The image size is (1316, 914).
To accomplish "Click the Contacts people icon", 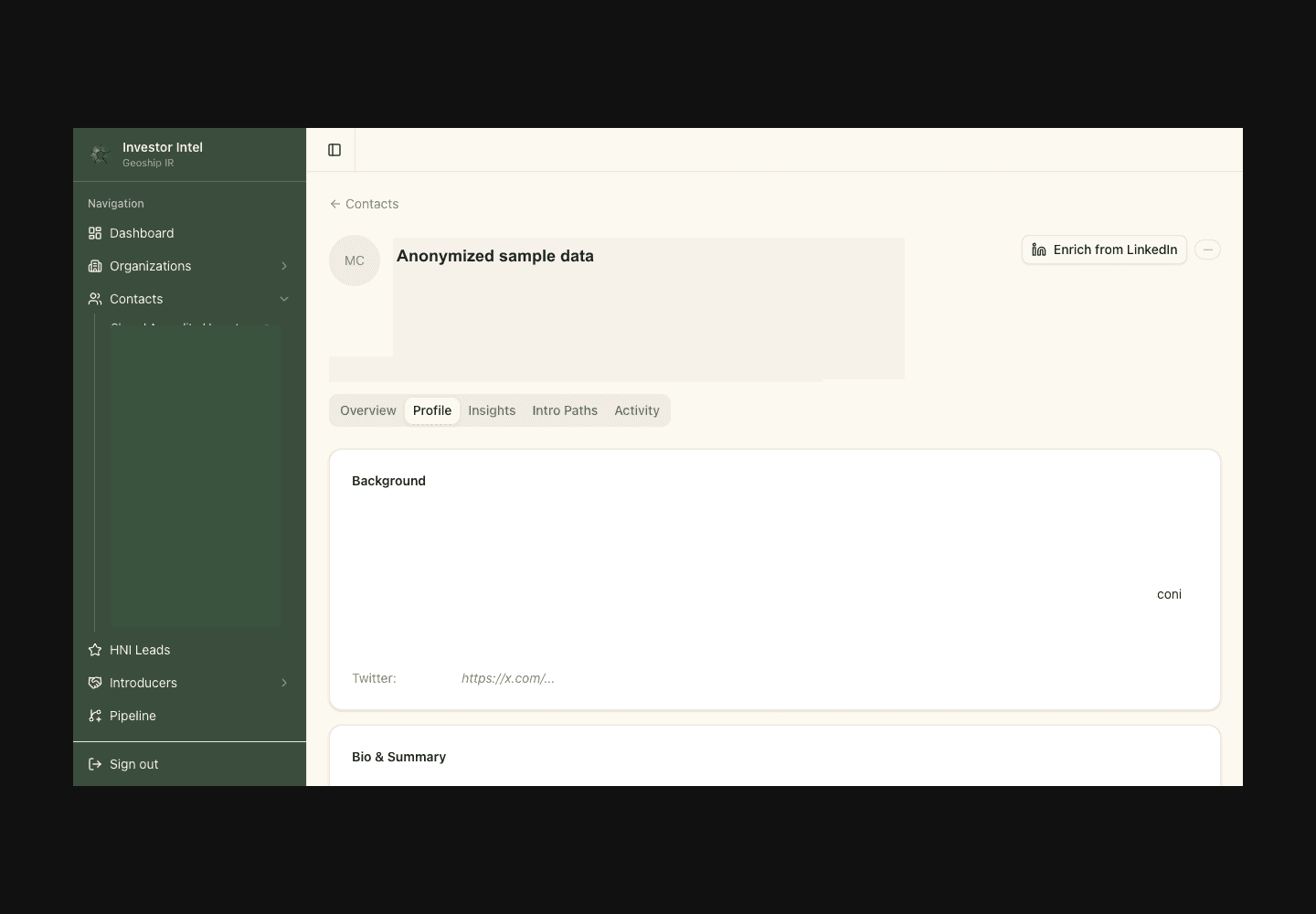I will point(95,299).
